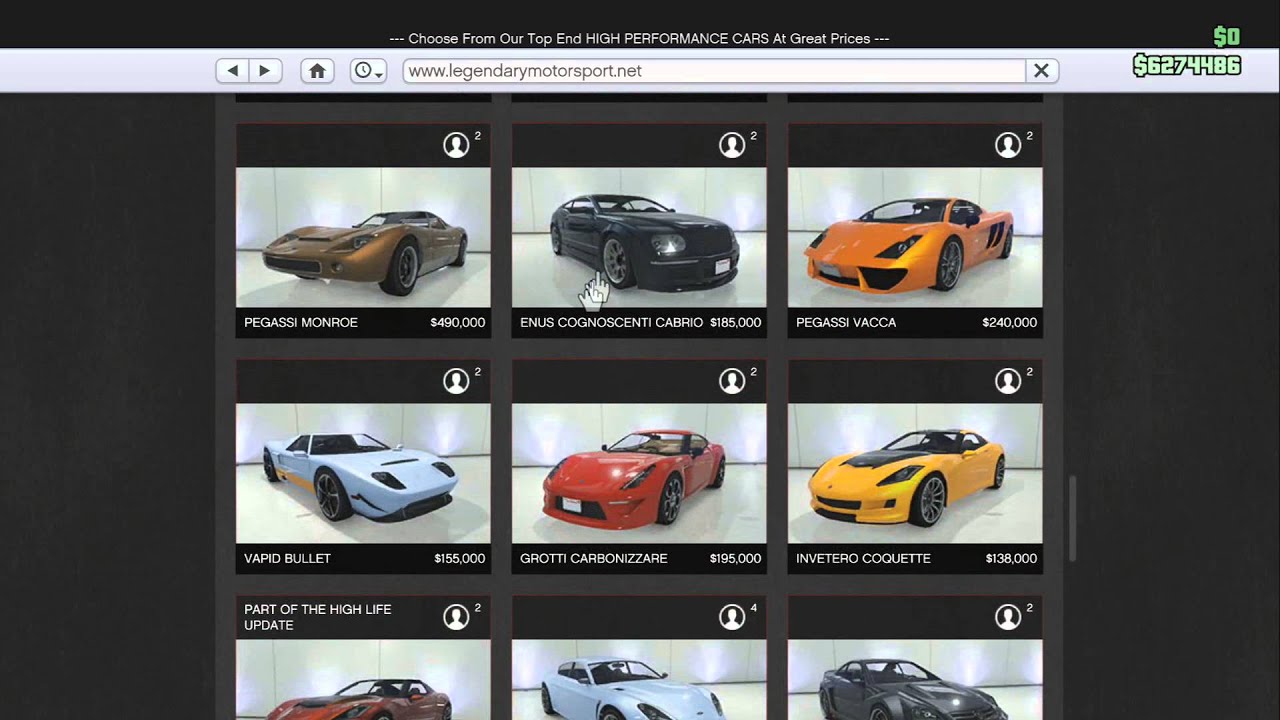Click the $240,000 price
This screenshot has width=1280, height=720.
pyautogui.click(x=1010, y=323)
